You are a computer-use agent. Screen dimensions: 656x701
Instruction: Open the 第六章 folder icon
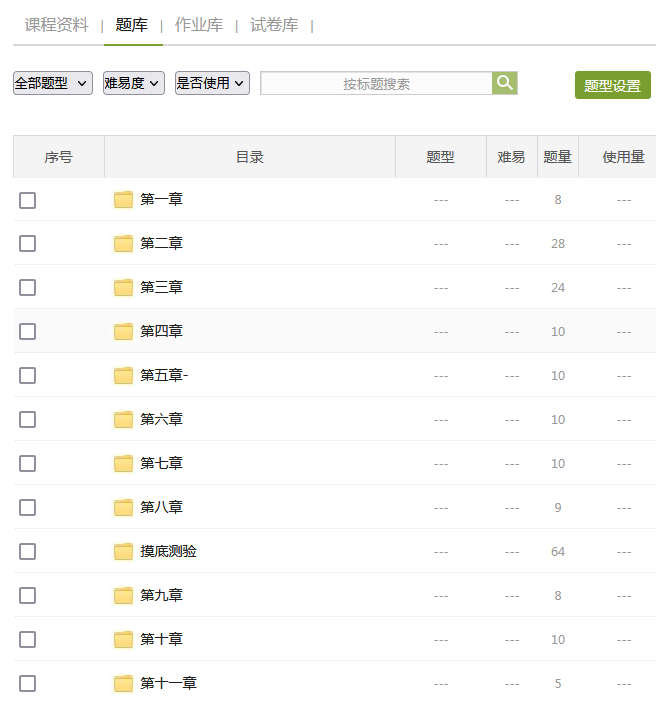(123, 419)
